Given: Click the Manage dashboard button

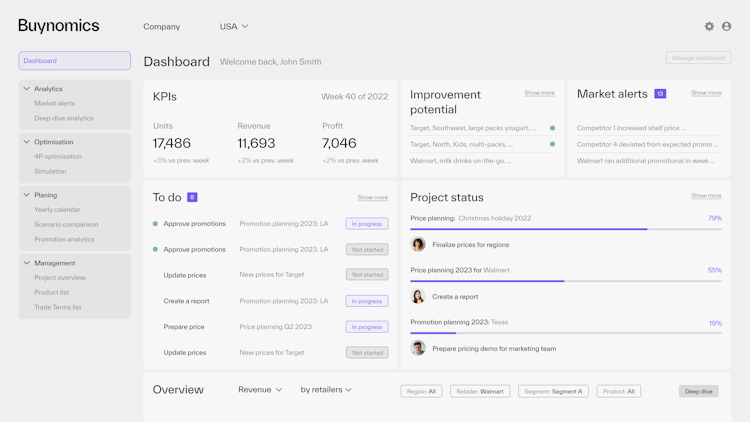Looking at the screenshot, I should click(698, 58).
